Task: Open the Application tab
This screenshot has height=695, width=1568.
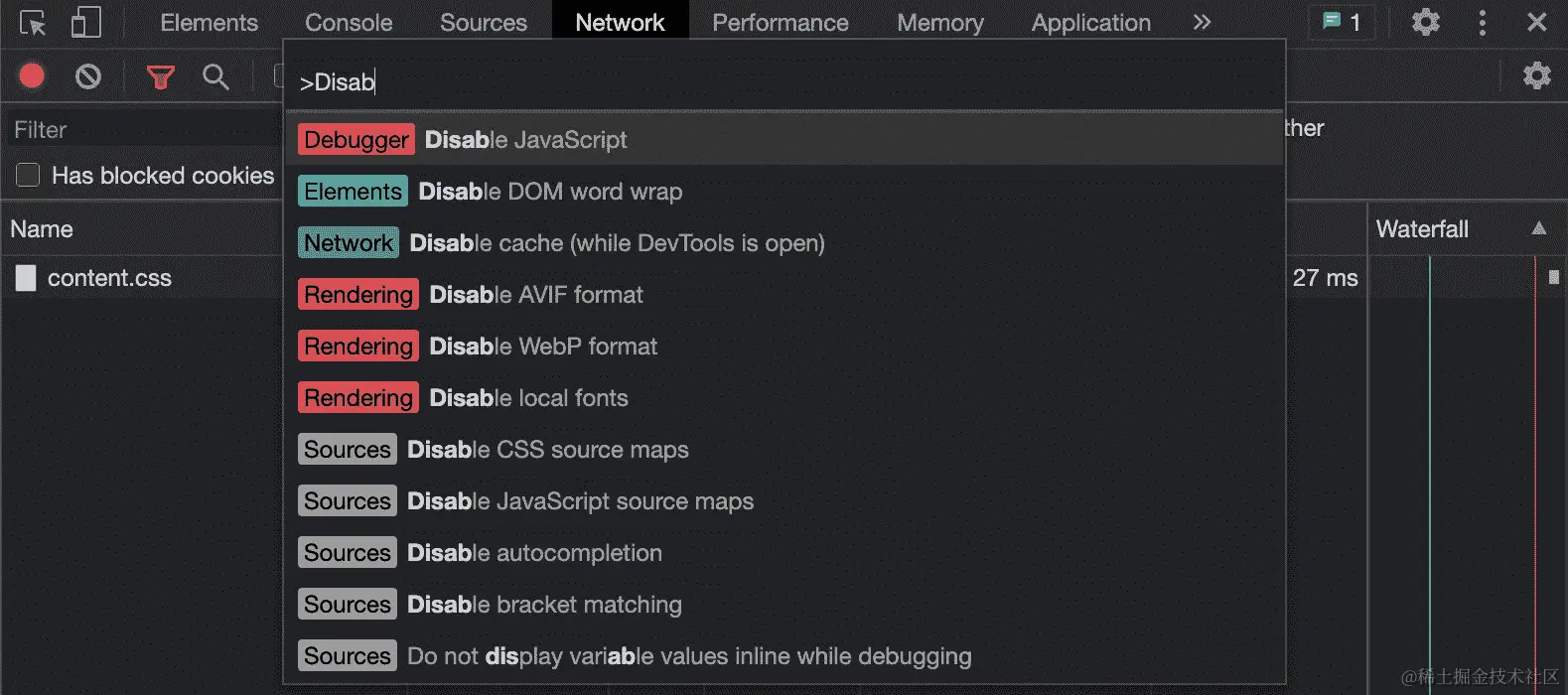Action: click(1091, 23)
